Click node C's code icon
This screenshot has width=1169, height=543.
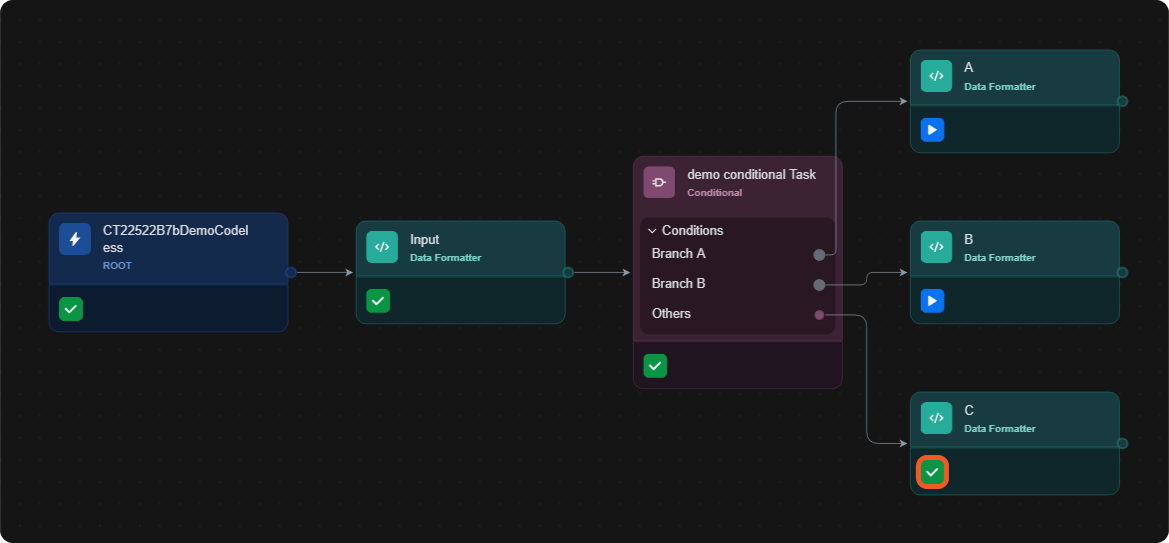[x=936, y=418]
